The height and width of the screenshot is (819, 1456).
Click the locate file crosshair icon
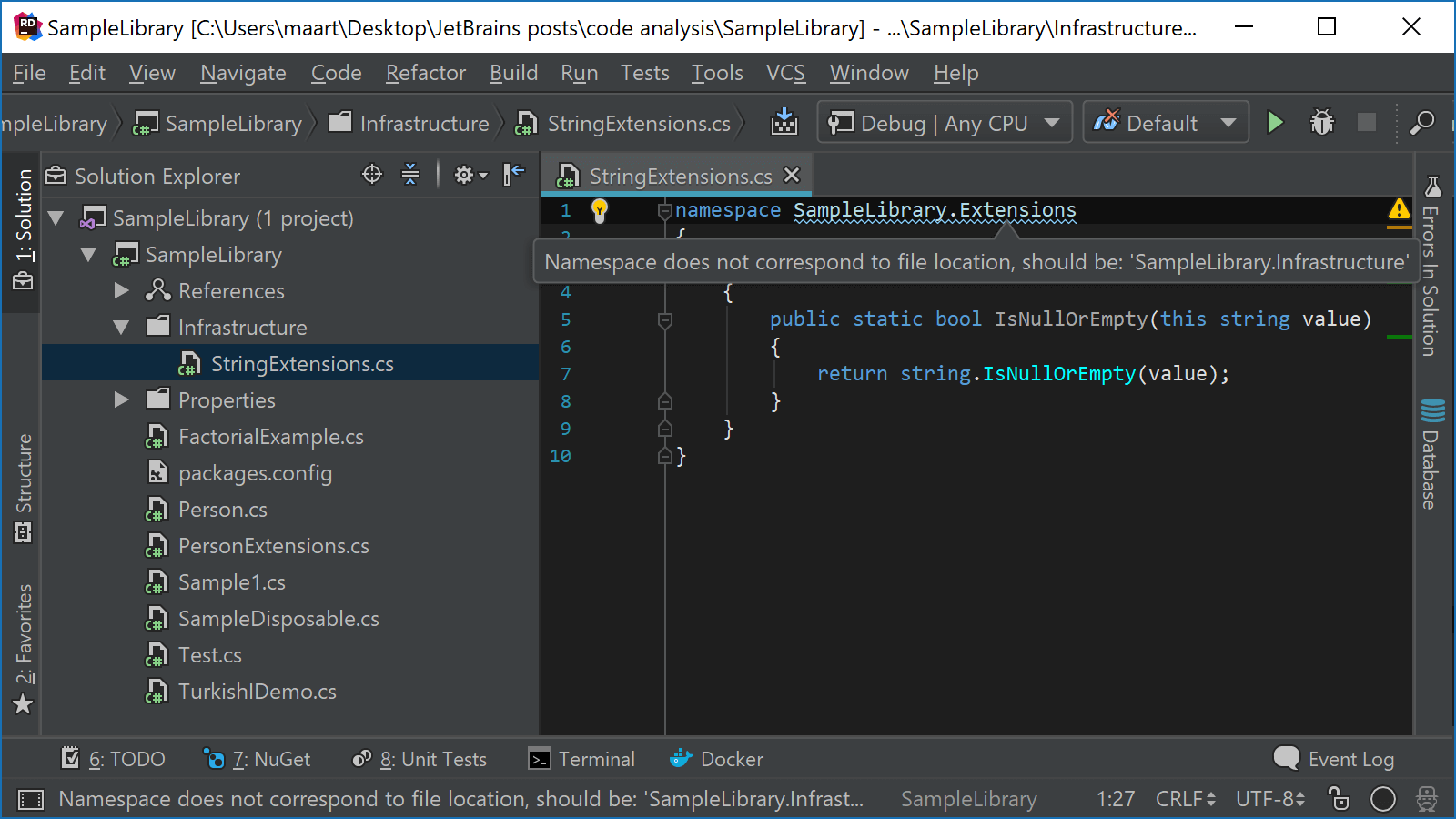point(372,174)
